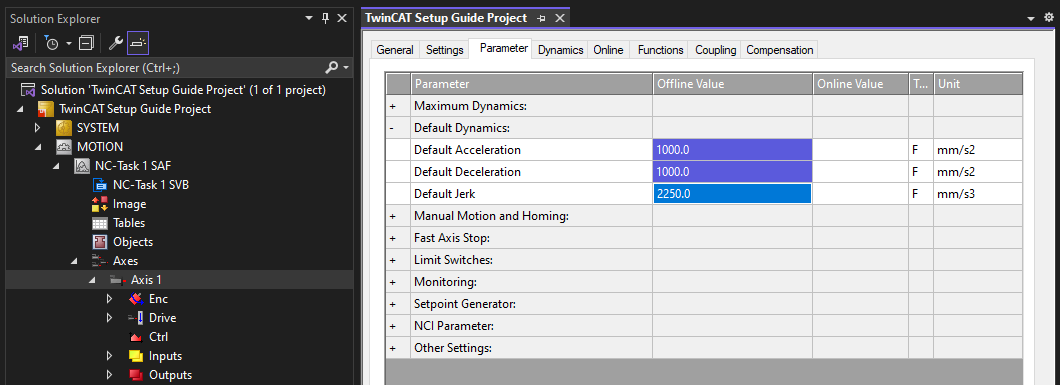Switch to the Dynamics tab
Screen dimensions: 1060x385
(x=560, y=50)
